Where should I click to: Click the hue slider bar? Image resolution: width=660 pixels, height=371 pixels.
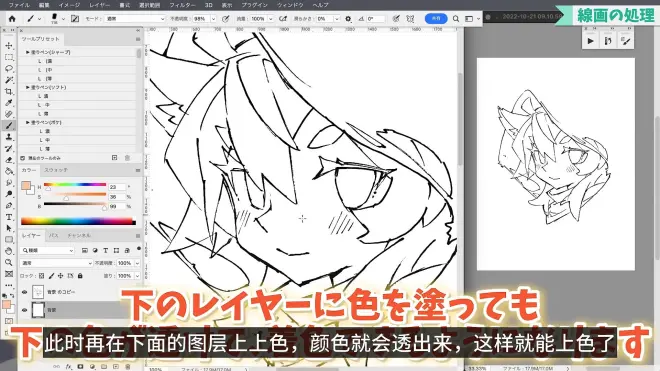pyautogui.click(x=75, y=184)
